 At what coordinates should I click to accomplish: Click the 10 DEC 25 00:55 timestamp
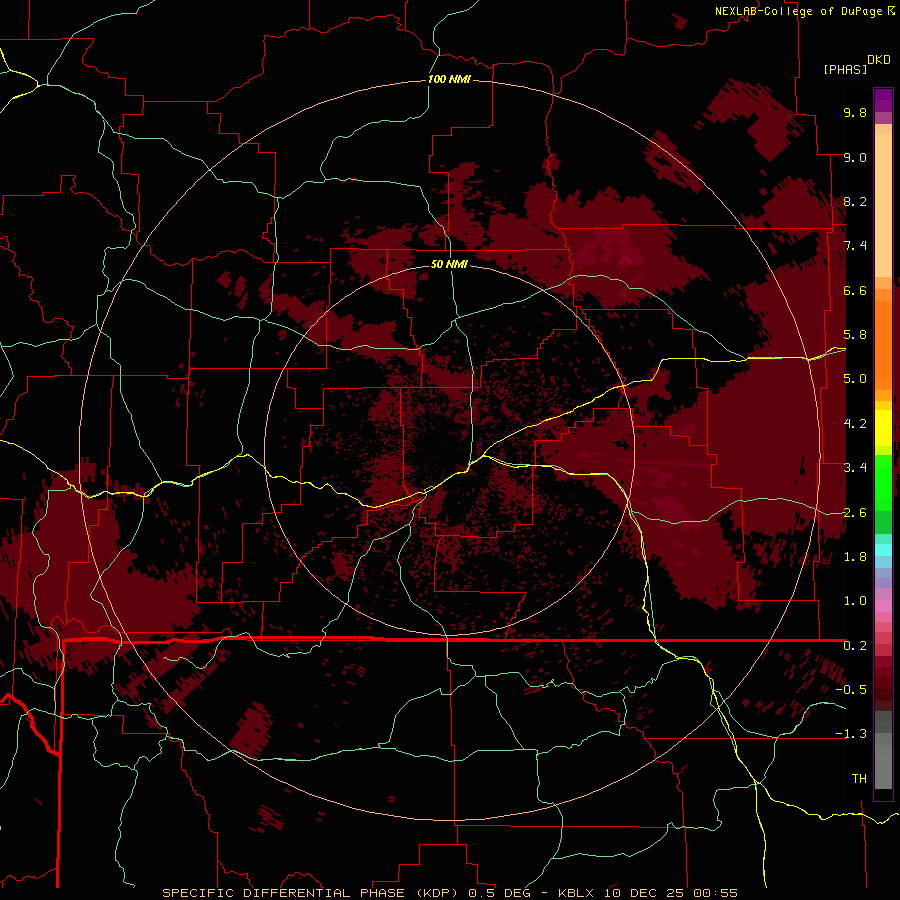point(669,893)
